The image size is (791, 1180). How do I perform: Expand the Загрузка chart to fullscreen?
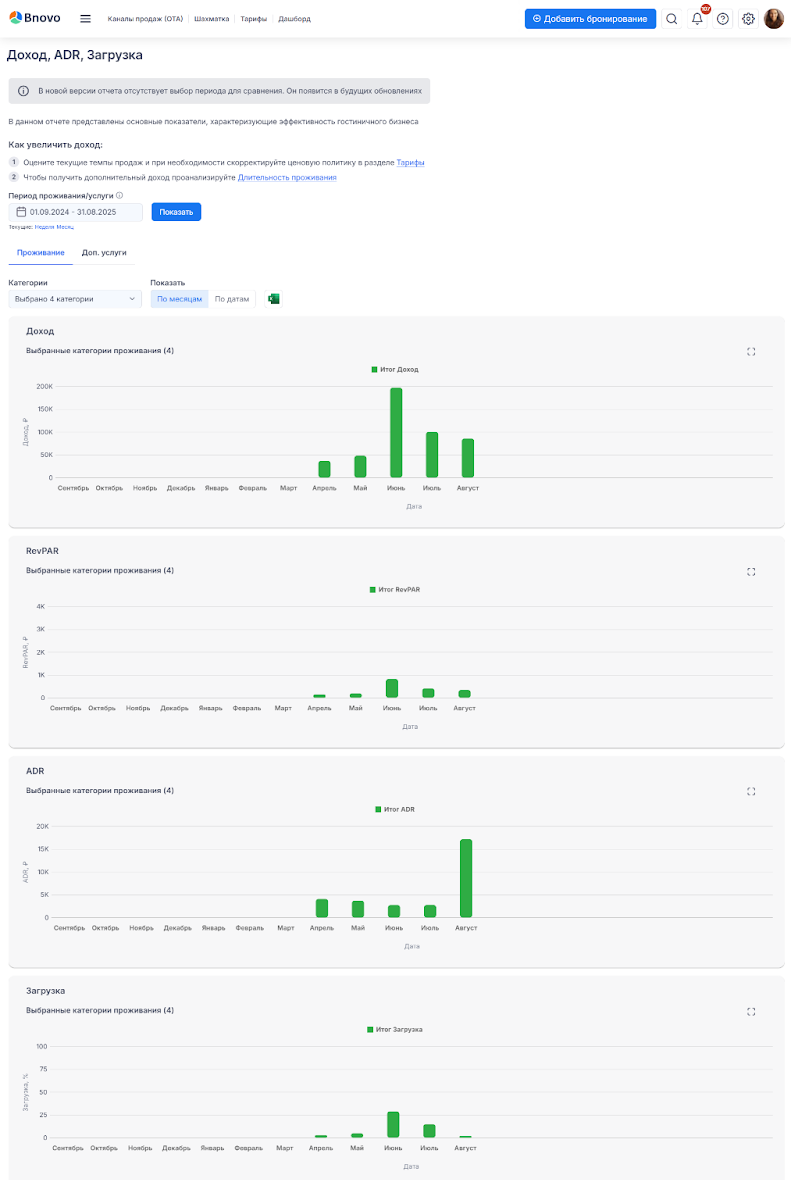click(x=751, y=1011)
